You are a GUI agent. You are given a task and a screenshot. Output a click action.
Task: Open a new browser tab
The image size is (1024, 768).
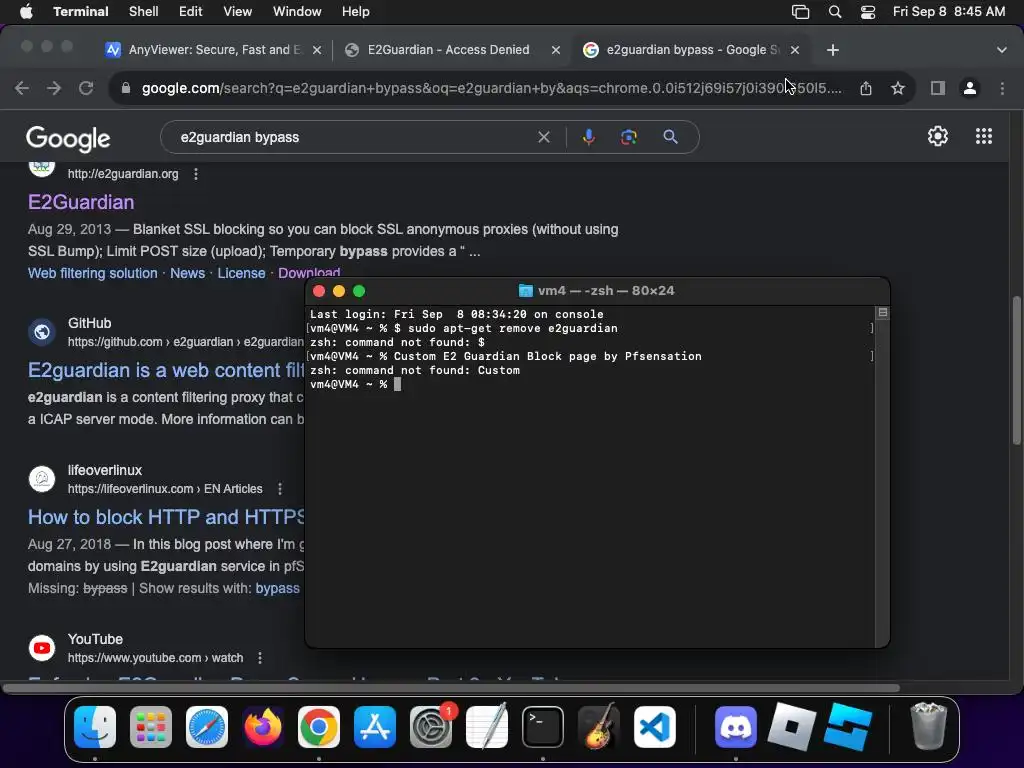pos(833,50)
